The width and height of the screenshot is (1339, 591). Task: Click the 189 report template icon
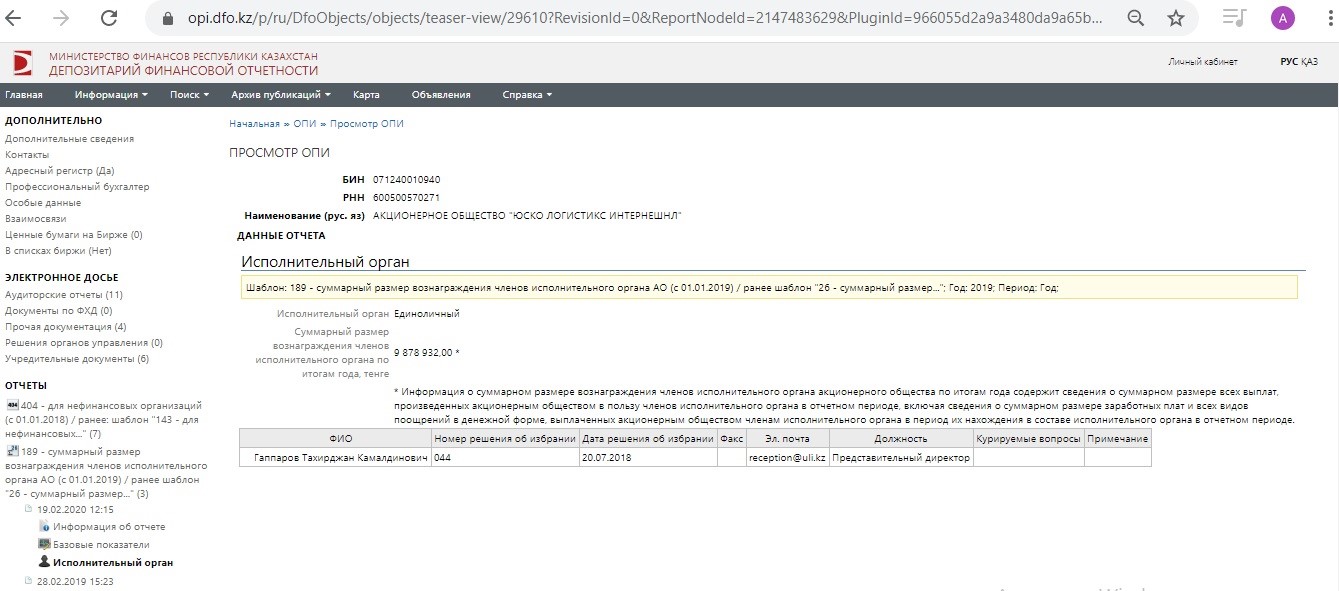12,452
